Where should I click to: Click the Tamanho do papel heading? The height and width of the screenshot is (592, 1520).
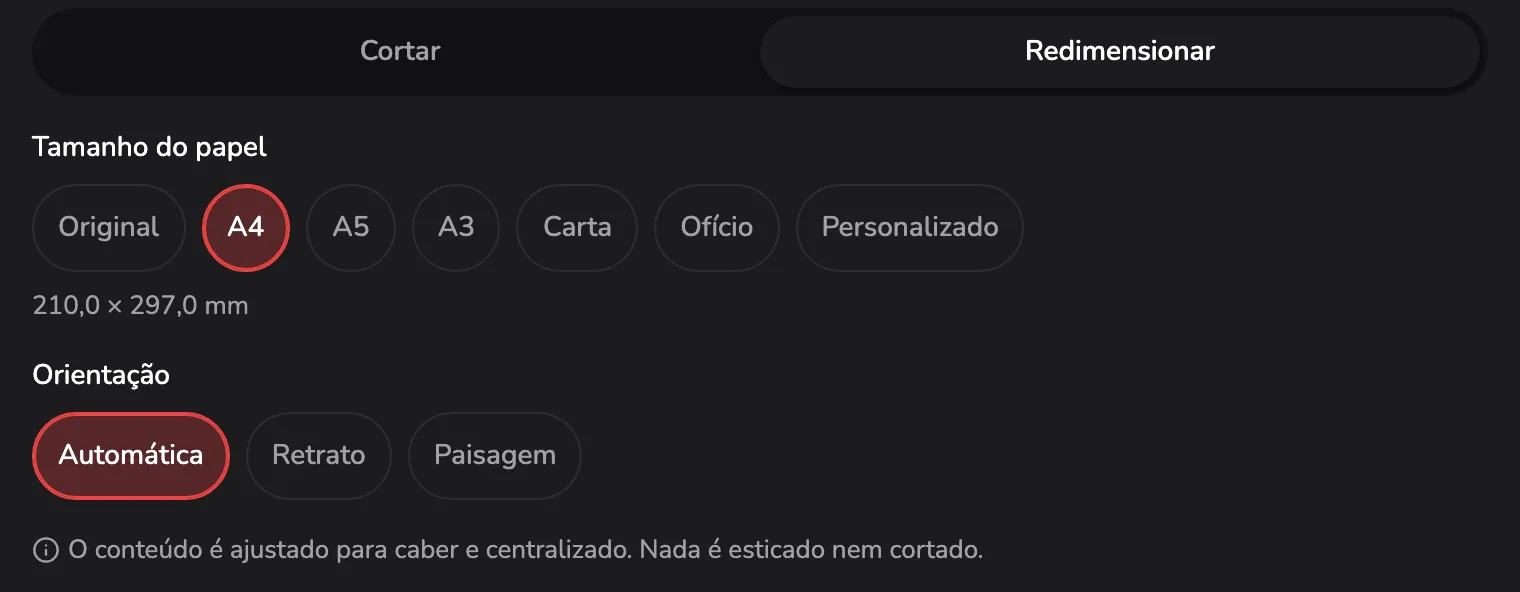click(150, 148)
